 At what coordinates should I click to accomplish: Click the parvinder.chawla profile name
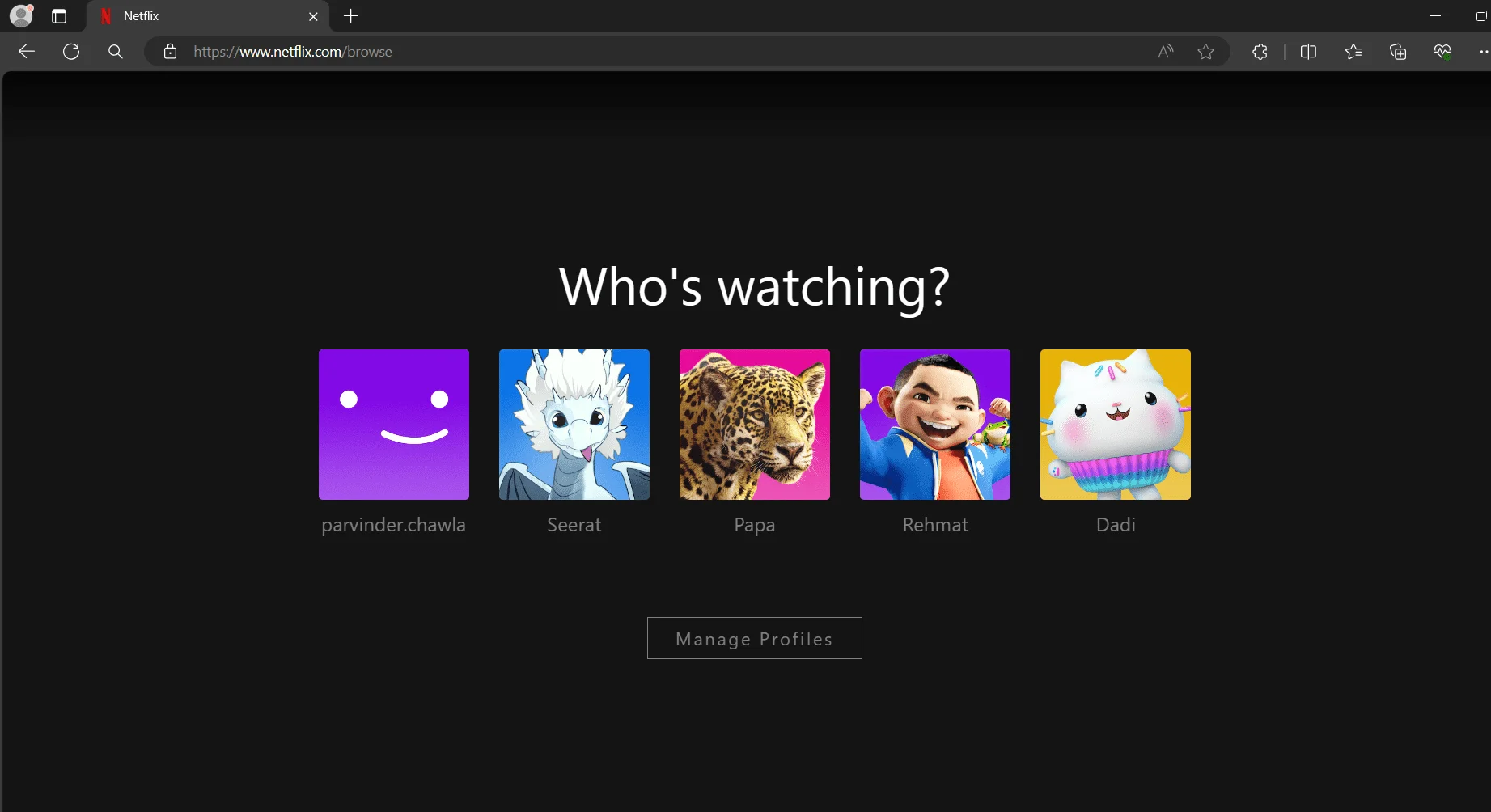(x=394, y=525)
